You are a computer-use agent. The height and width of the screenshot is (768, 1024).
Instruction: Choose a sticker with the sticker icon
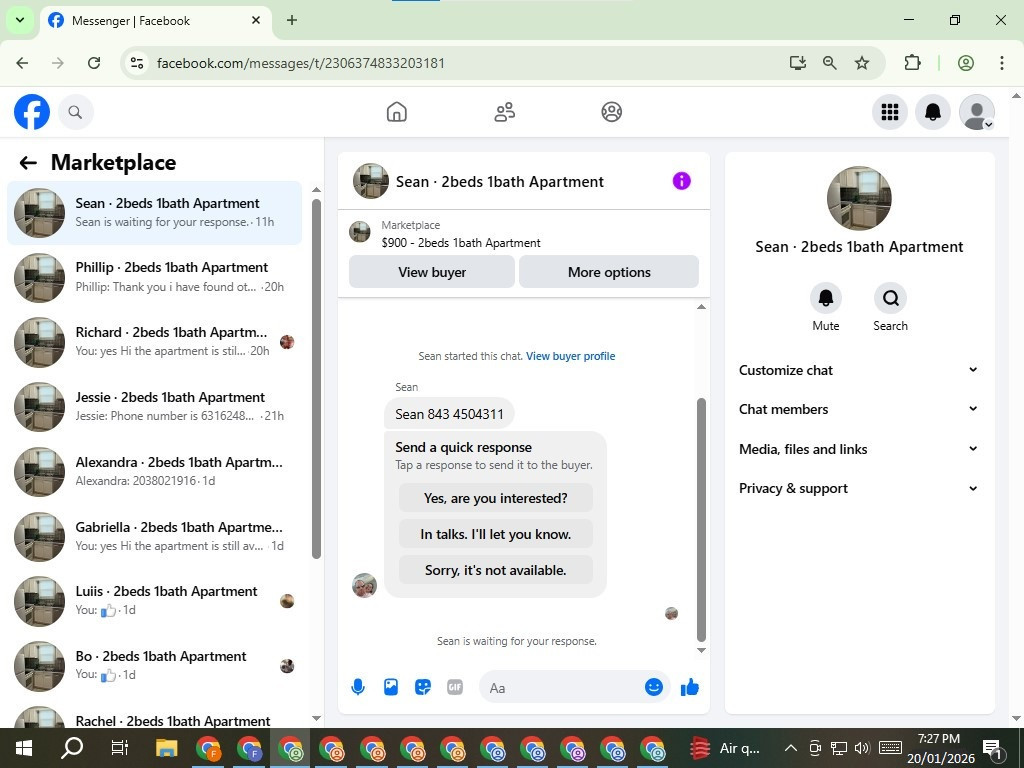[x=423, y=687]
